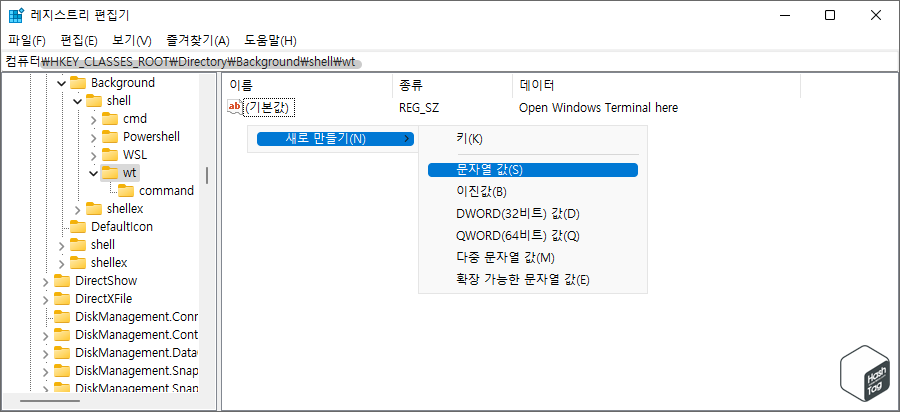
Task: Click the DiskManagement.Control folder icon
Action: [62, 335]
